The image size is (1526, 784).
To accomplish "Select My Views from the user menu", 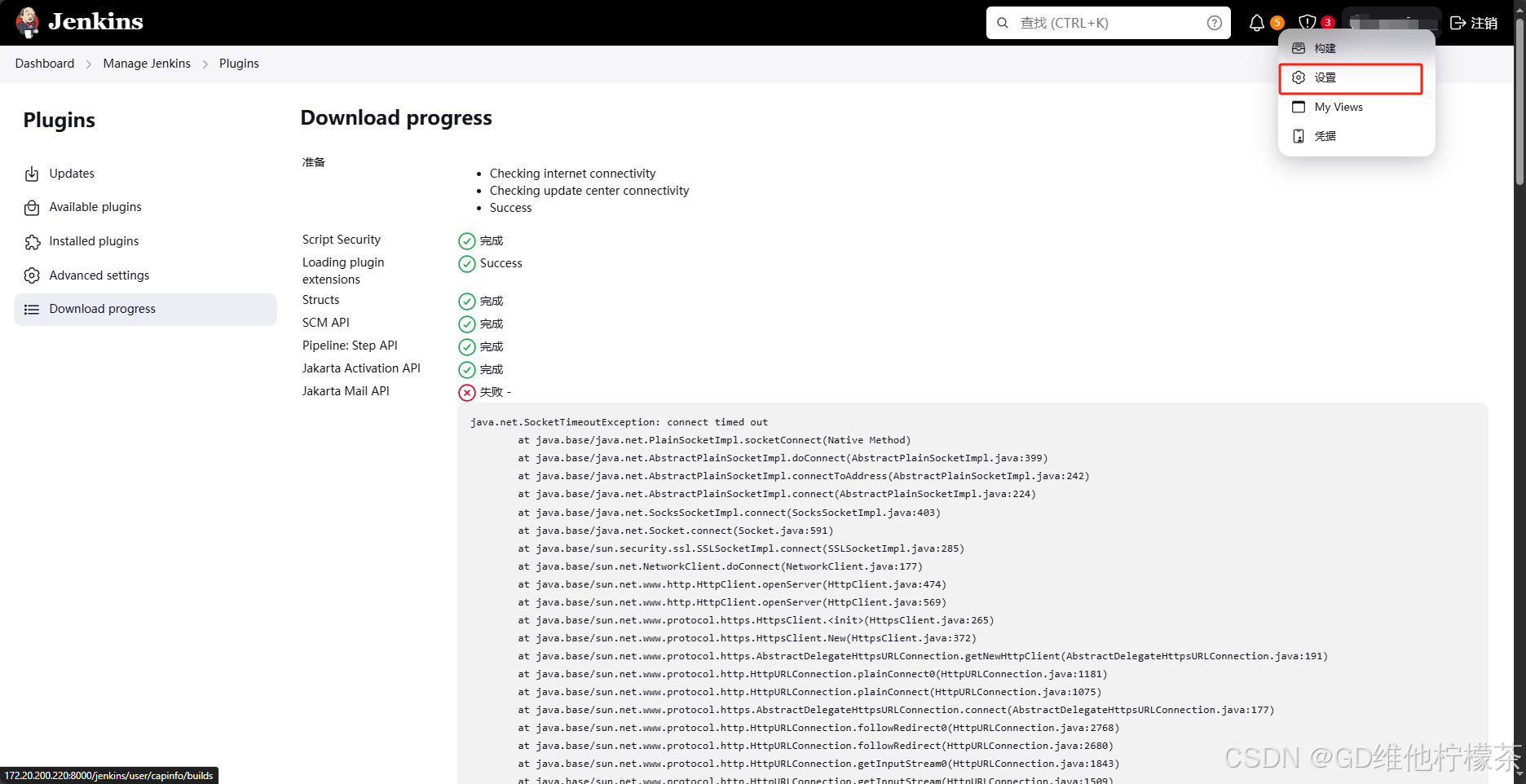I will click(1356, 107).
